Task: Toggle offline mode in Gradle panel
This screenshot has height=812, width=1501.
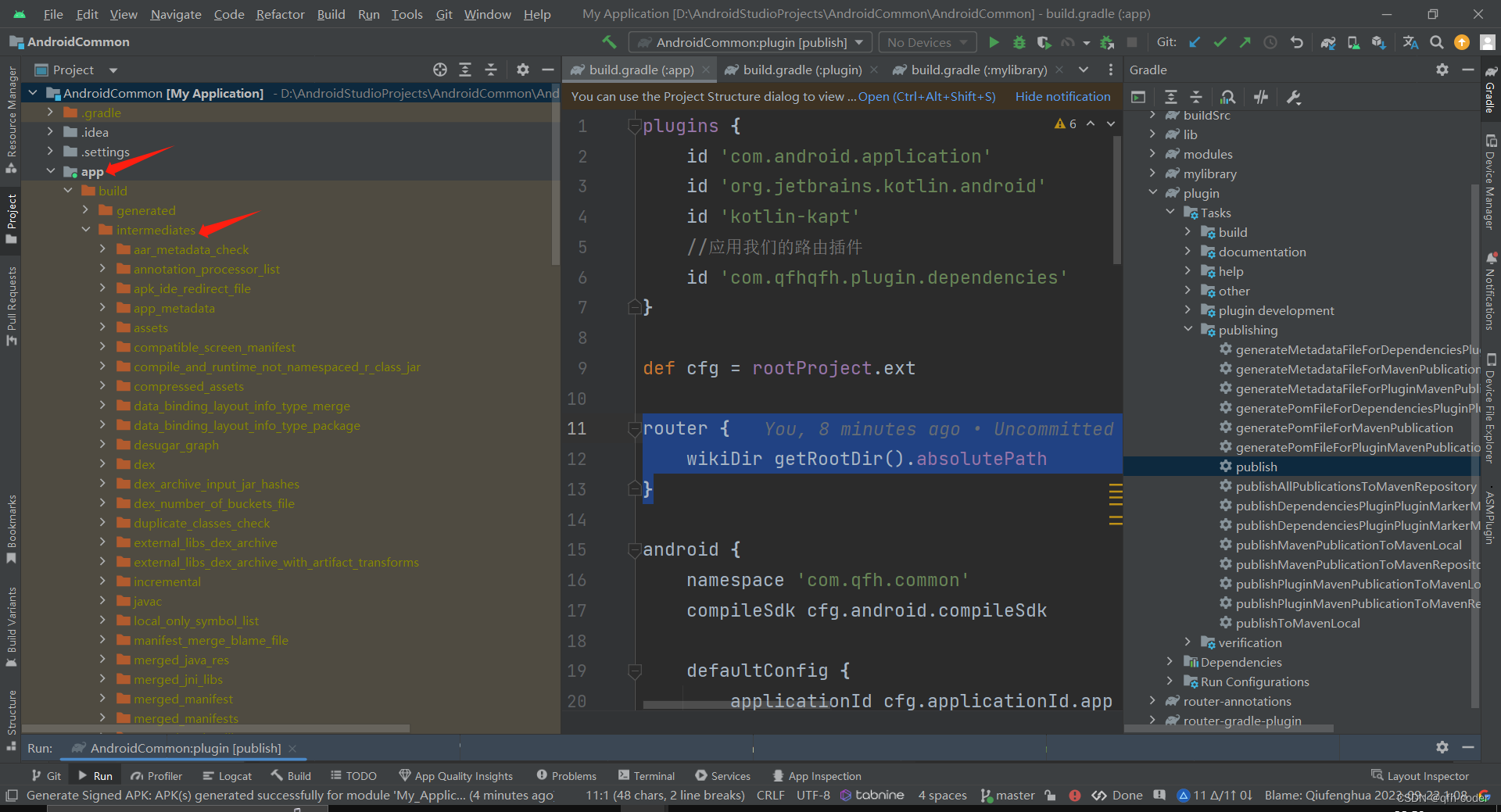Action: (x=1261, y=97)
